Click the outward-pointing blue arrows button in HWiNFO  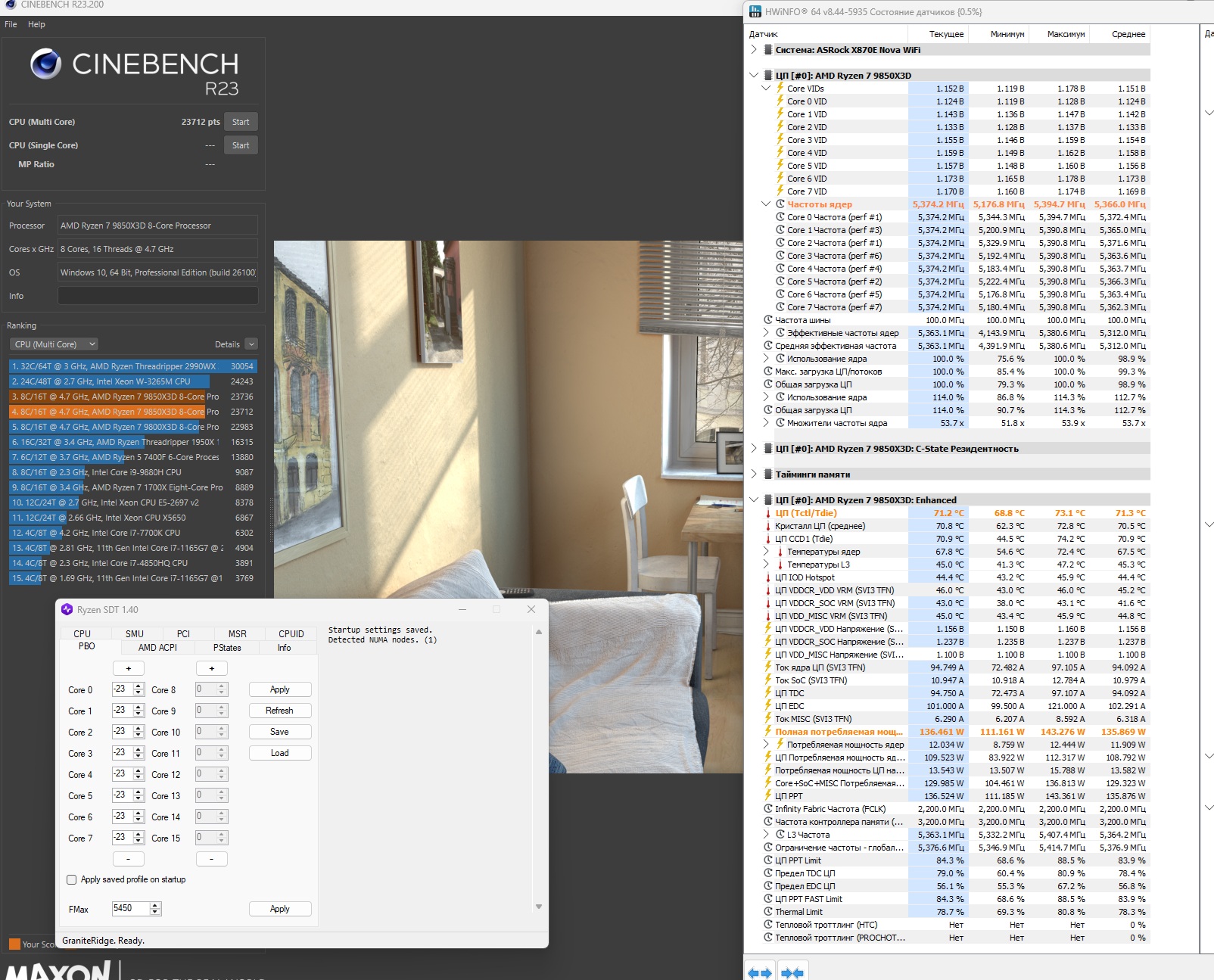(760, 972)
